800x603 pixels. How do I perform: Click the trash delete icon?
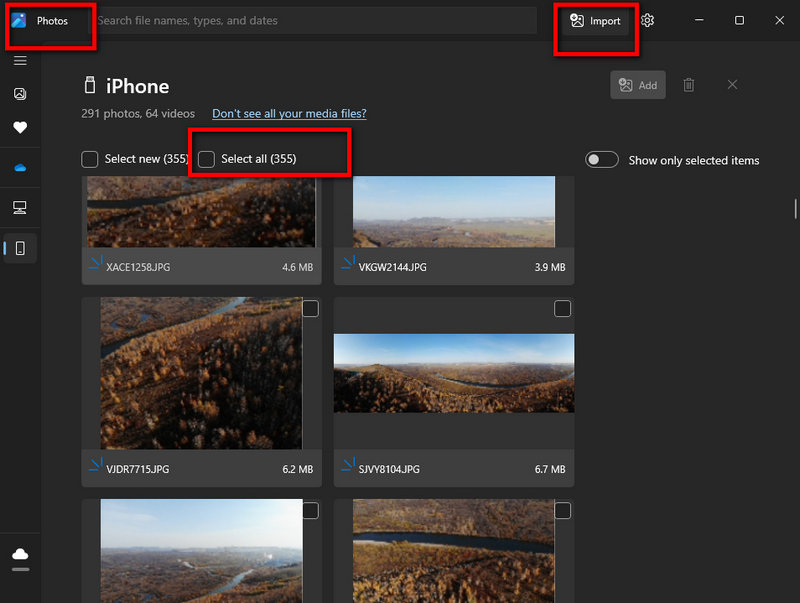tap(689, 85)
